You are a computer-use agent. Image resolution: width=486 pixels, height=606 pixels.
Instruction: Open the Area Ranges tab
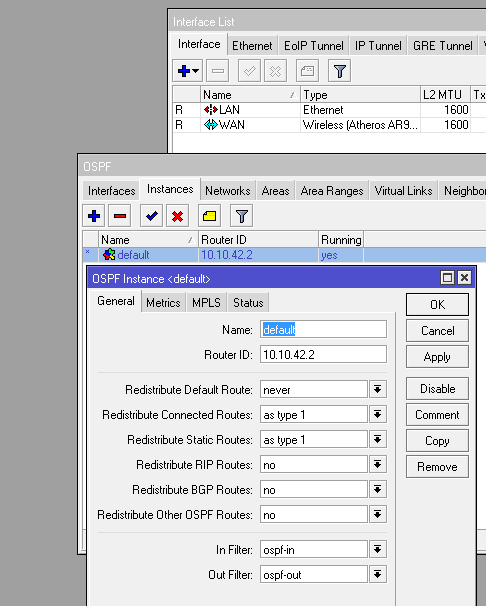(x=332, y=191)
